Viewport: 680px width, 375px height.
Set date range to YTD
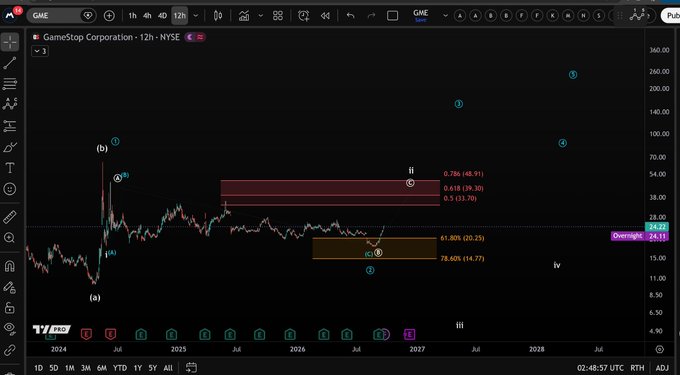[x=120, y=368]
